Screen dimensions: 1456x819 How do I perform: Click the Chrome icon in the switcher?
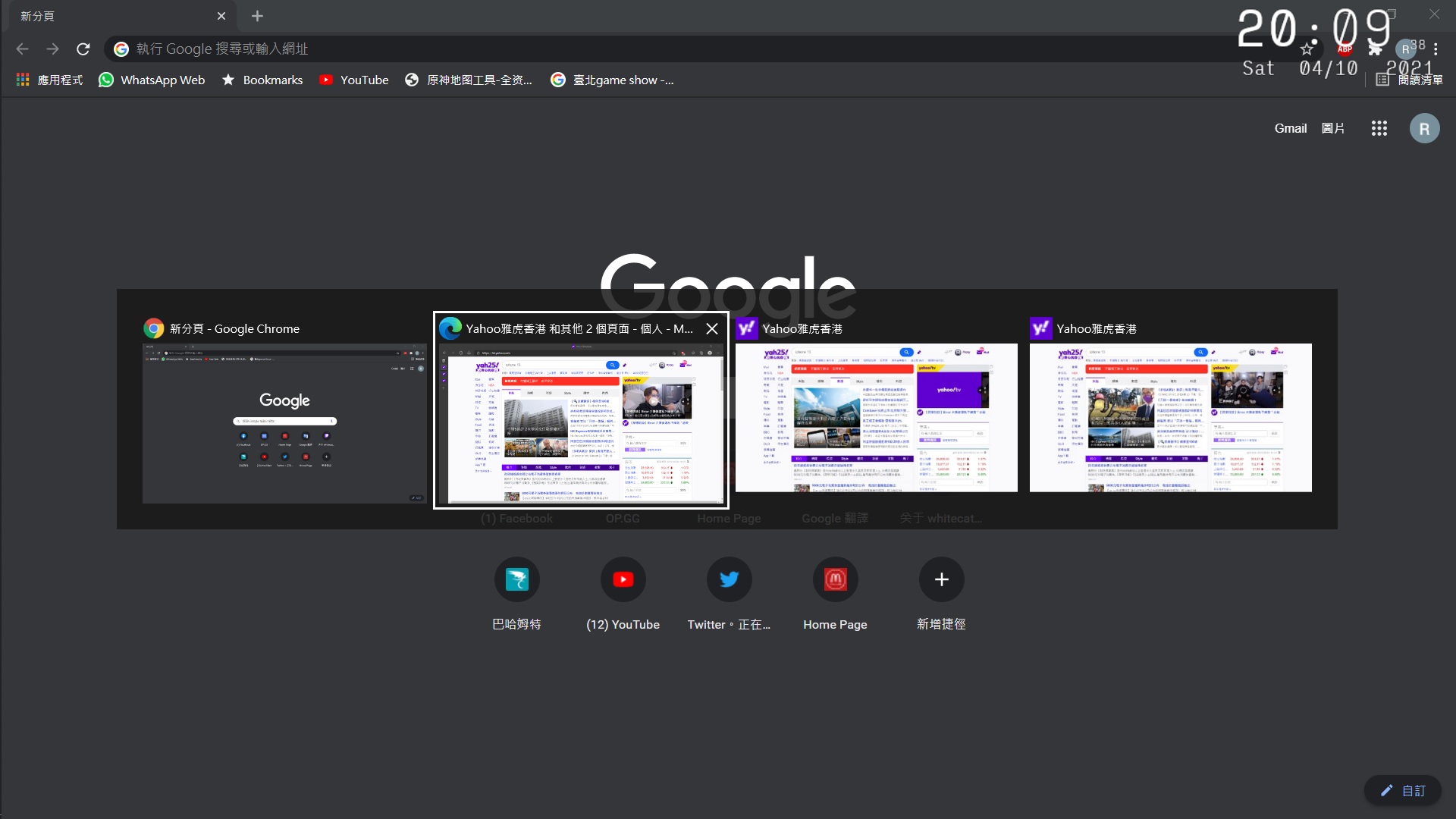click(x=154, y=328)
